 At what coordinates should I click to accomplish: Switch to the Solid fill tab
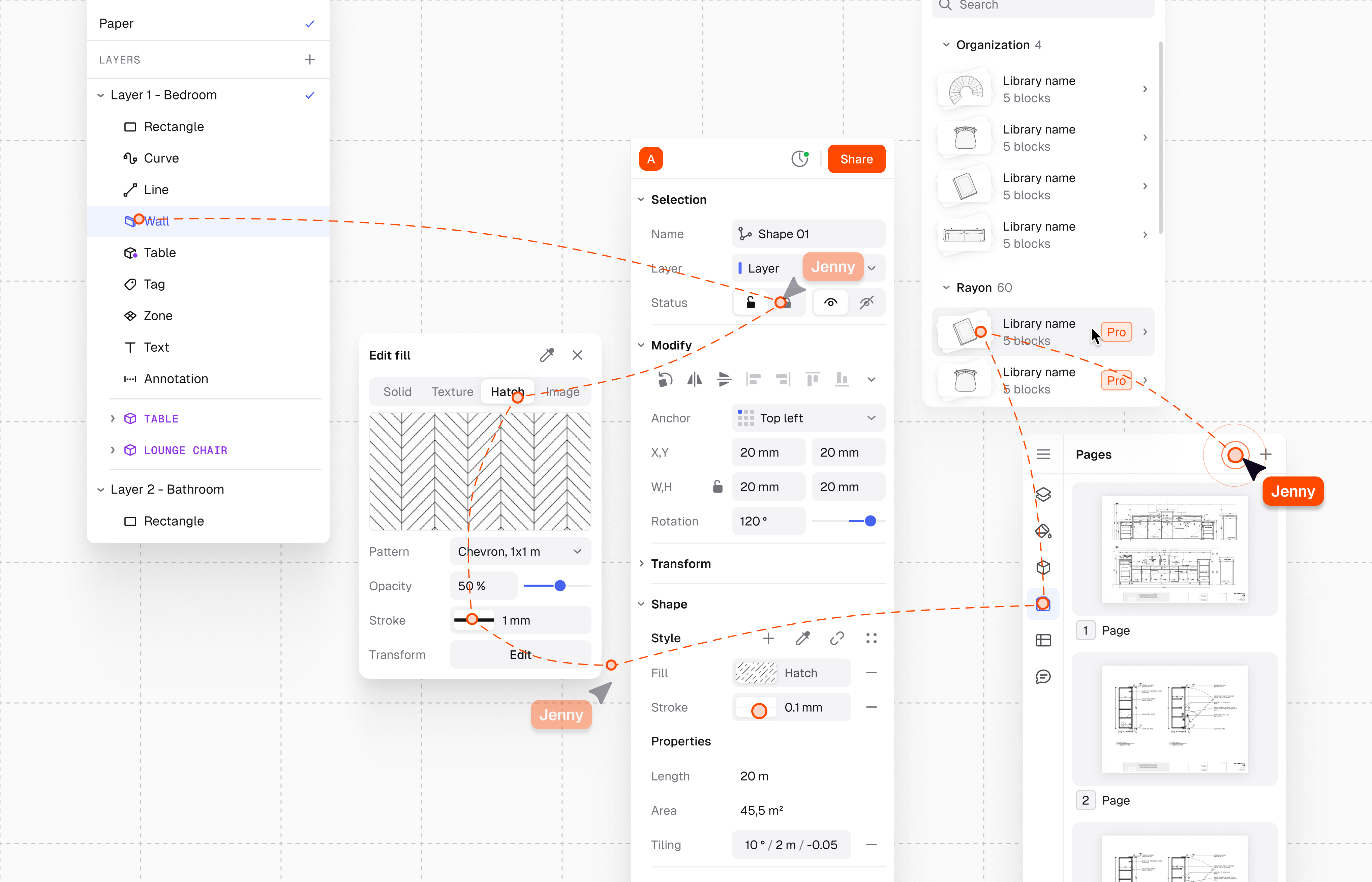(x=397, y=392)
